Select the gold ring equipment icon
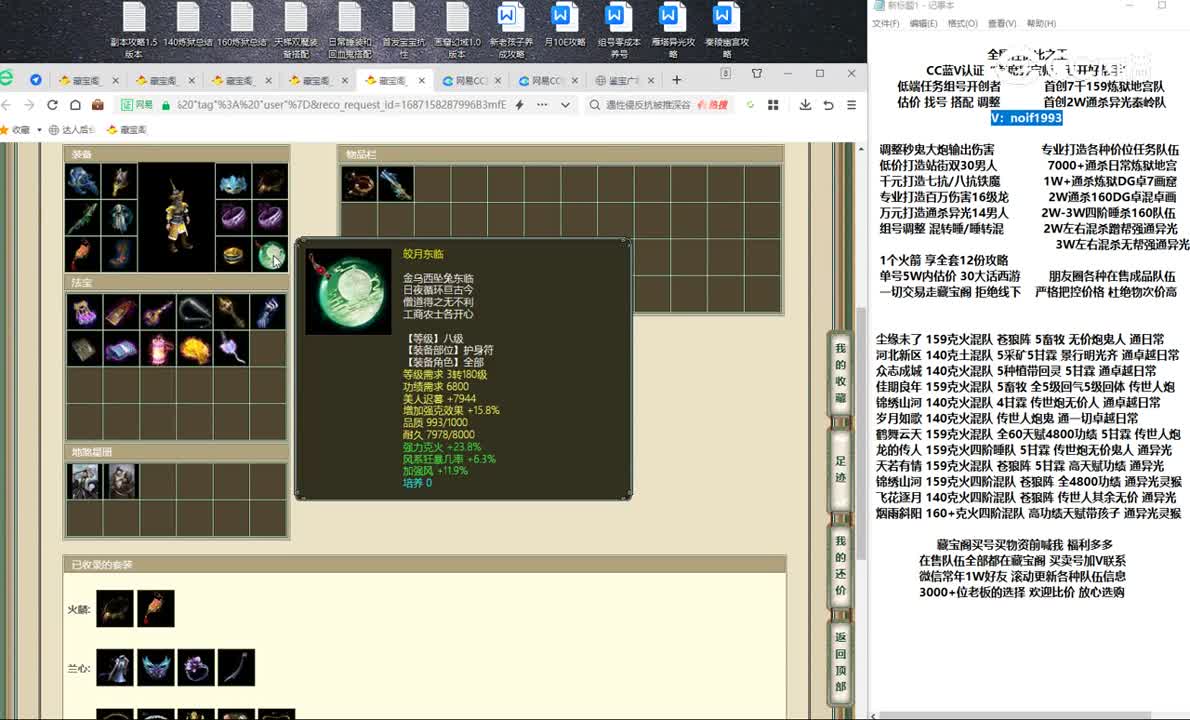The width and height of the screenshot is (1190, 720). click(234, 255)
